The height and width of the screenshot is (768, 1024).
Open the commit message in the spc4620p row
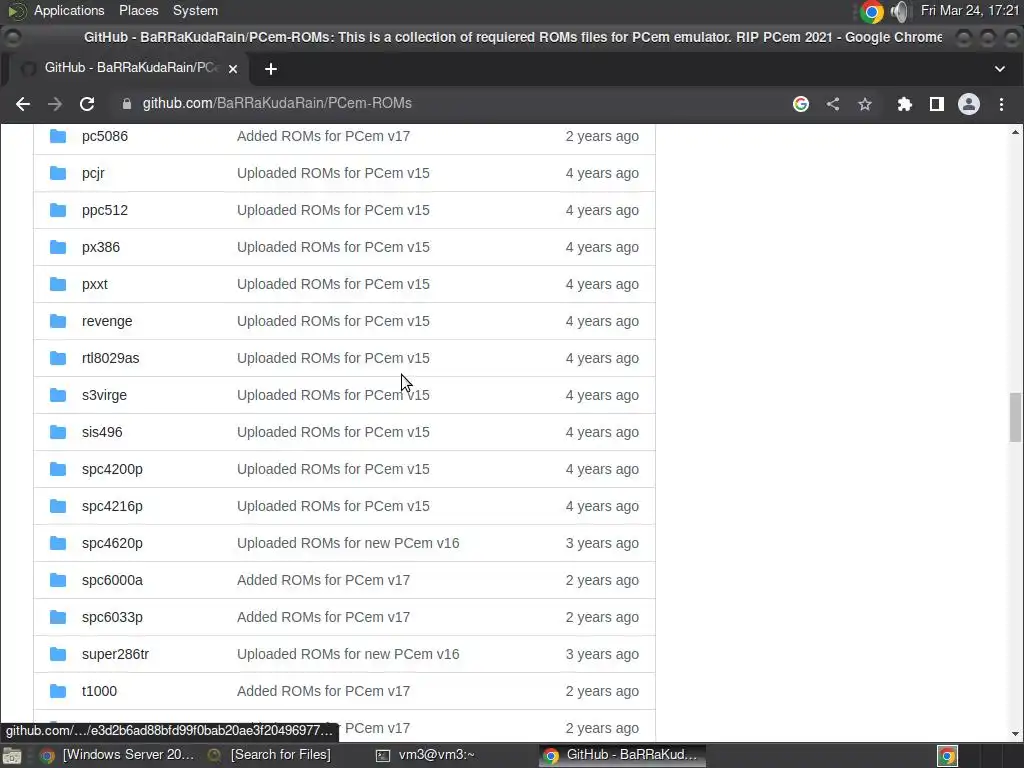[x=348, y=543]
